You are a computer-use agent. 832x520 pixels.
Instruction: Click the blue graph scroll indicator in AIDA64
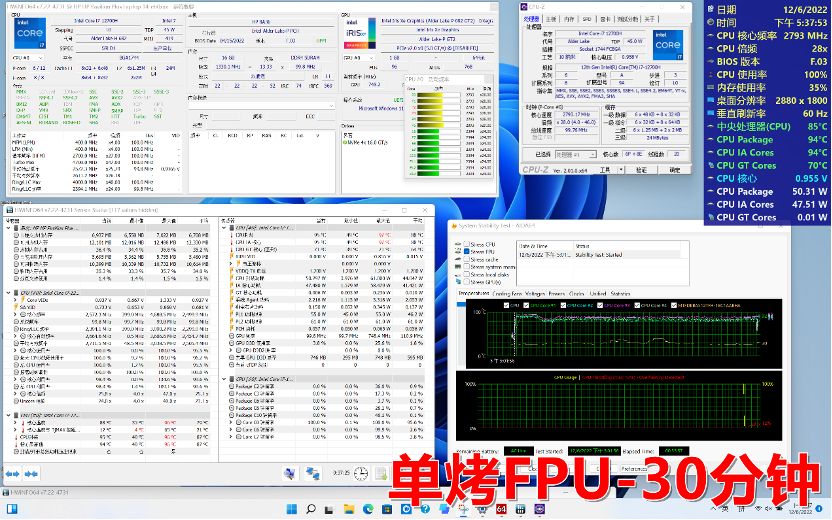pos(461,304)
